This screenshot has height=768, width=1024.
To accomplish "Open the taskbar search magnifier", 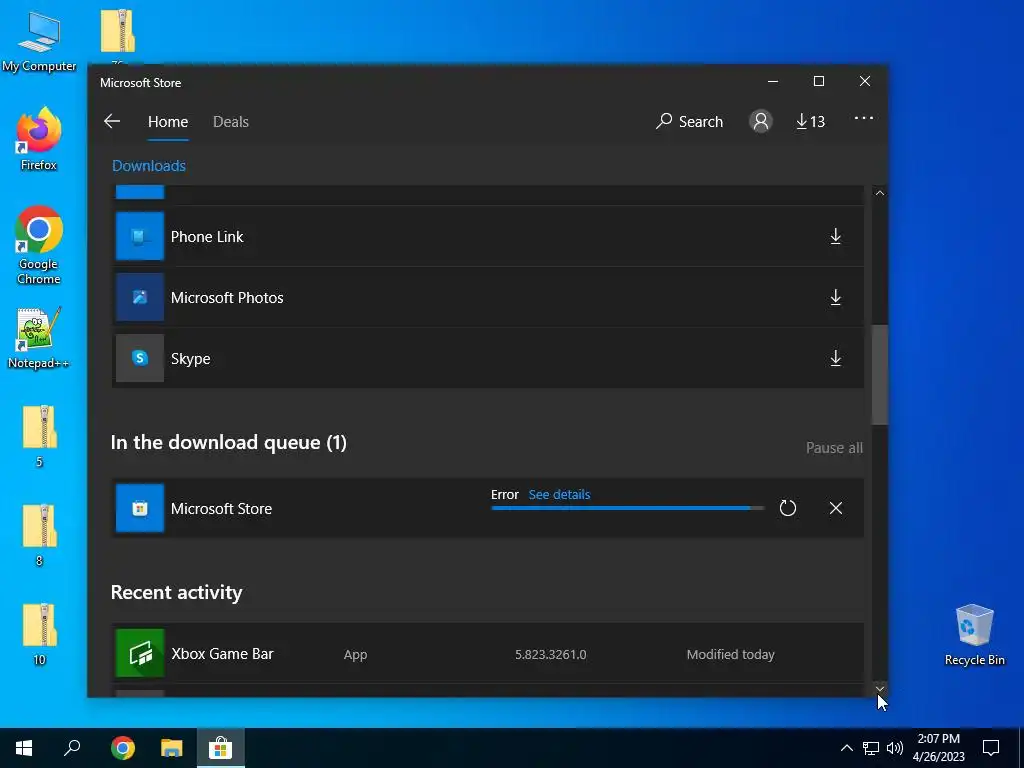I will click(72, 748).
